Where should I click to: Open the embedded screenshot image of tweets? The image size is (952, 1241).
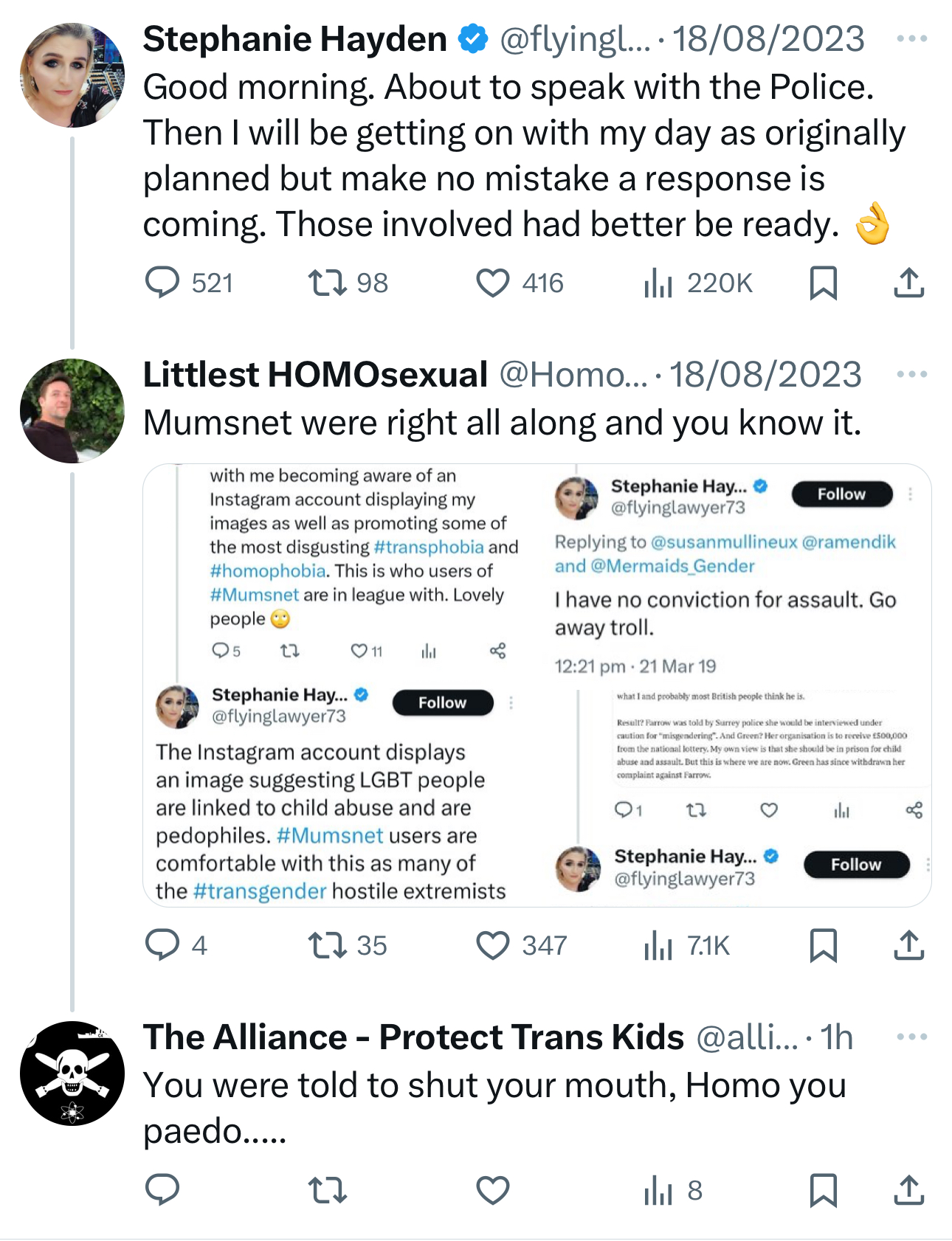click(537, 685)
